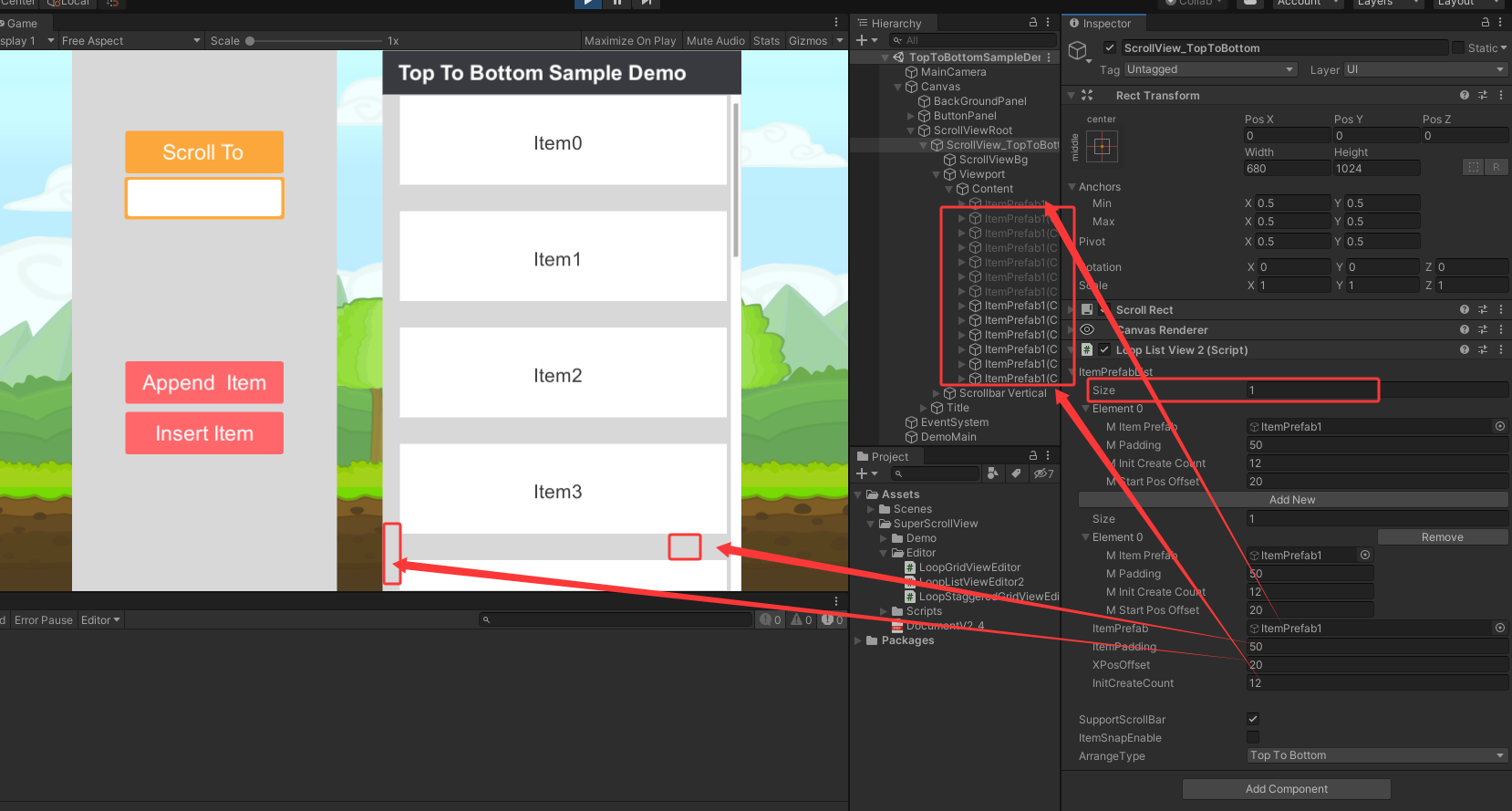Toggle Rect Transform blueprint mode button
The image size is (1512, 811).
tap(1474, 167)
